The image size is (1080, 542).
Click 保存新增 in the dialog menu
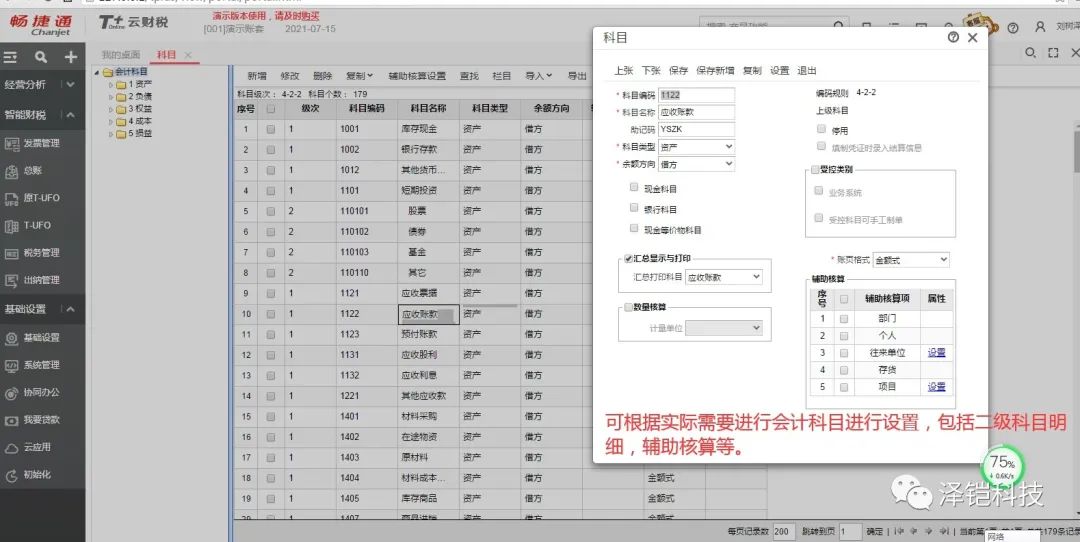pyautogui.click(x=715, y=71)
